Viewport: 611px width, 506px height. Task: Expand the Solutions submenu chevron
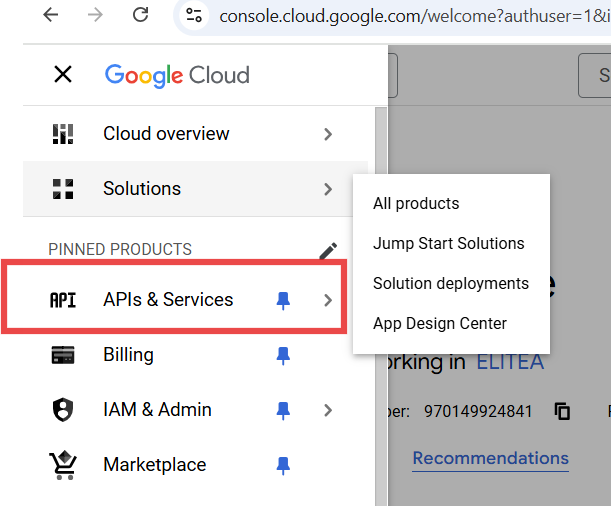[x=328, y=189]
